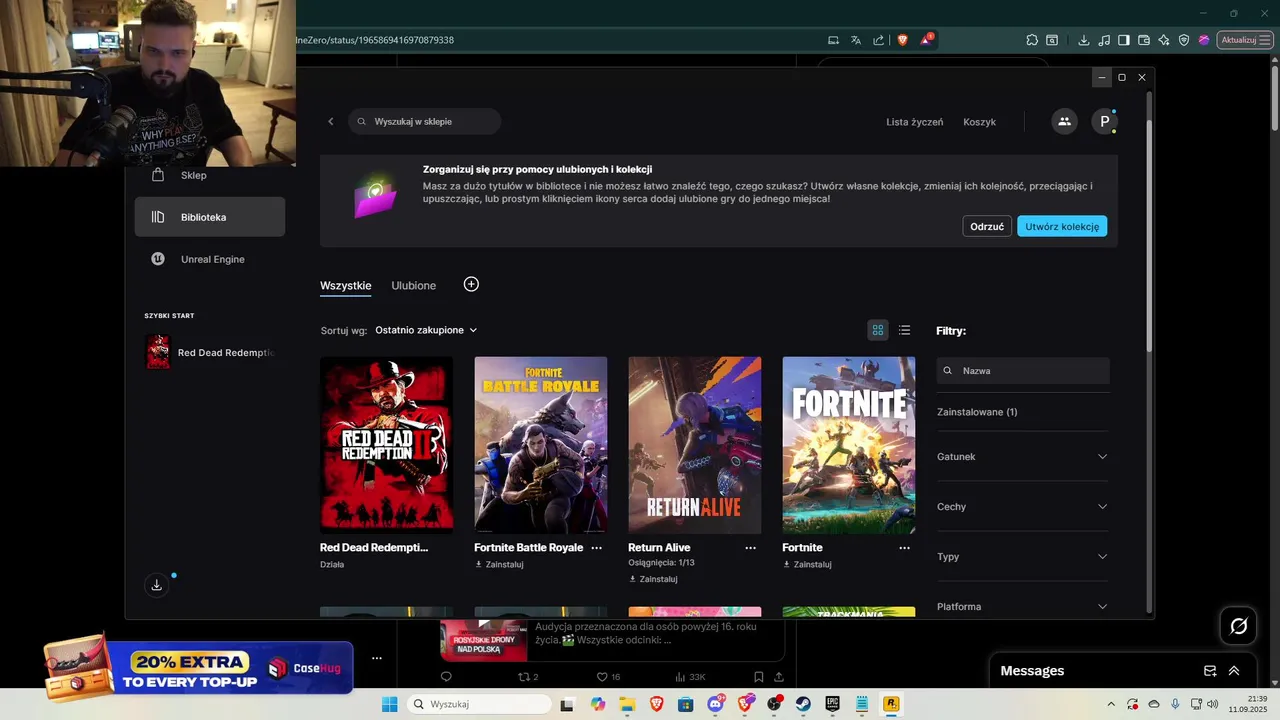This screenshot has height=720, width=1280.
Task: Expand the Platforma filter
Action: 1023,606
